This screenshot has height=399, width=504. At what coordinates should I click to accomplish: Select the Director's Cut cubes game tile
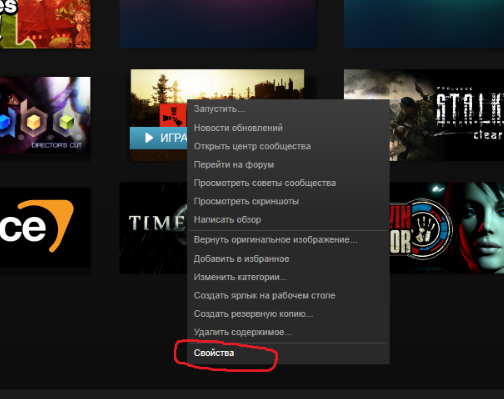click(x=45, y=115)
